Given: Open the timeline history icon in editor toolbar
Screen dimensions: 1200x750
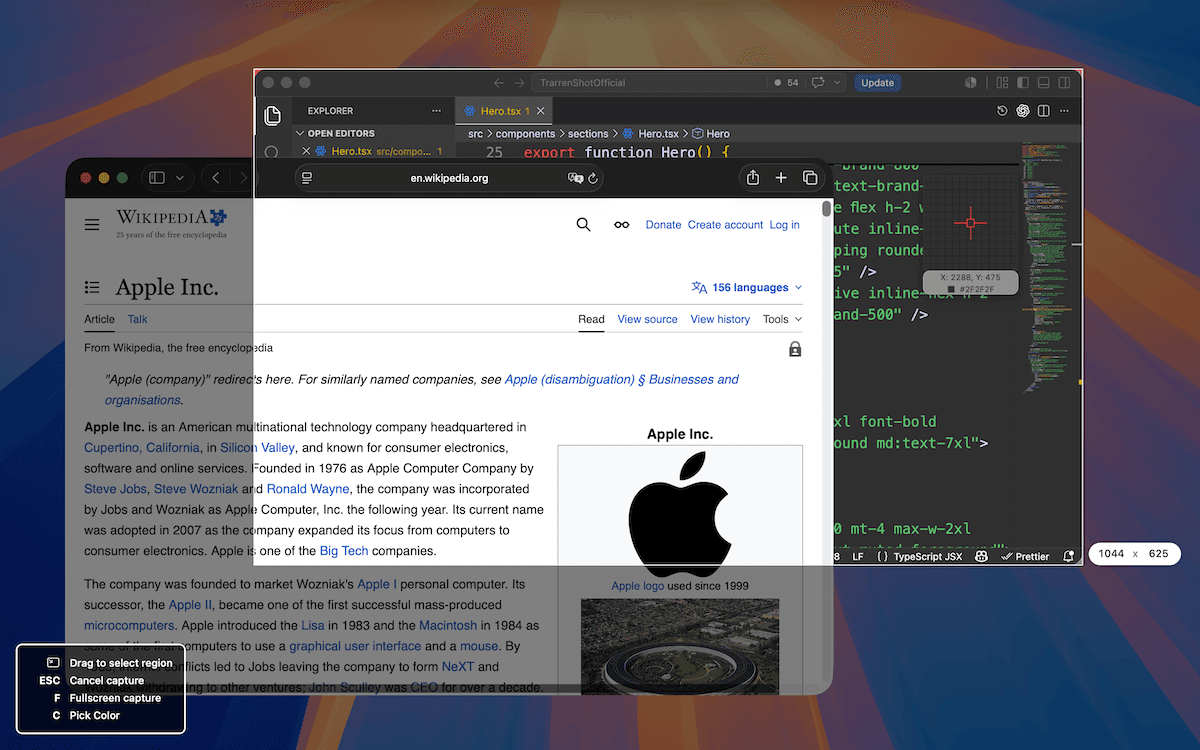Looking at the screenshot, I should point(1002,111).
